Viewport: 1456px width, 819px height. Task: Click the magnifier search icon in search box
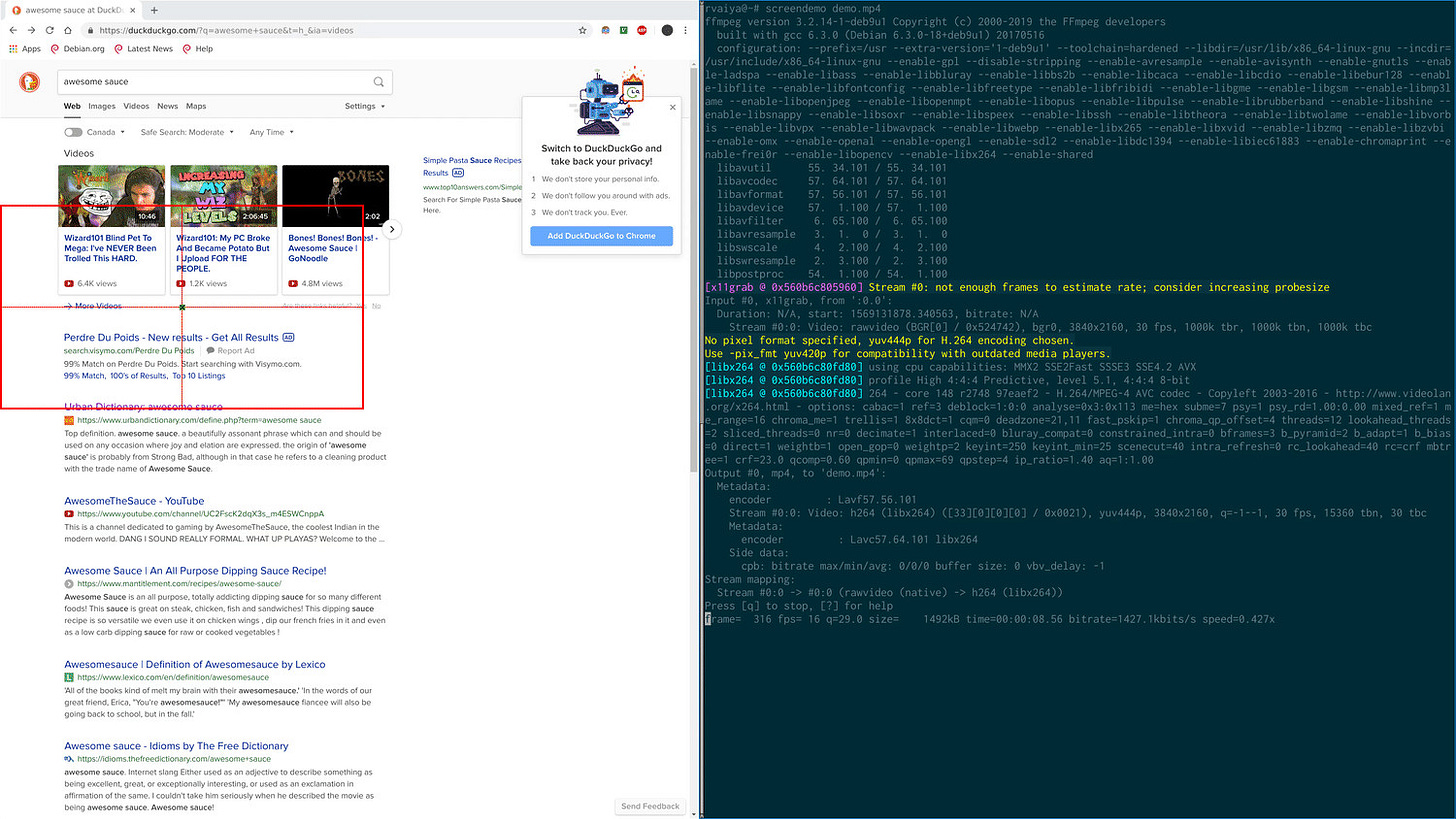(x=379, y=82)
